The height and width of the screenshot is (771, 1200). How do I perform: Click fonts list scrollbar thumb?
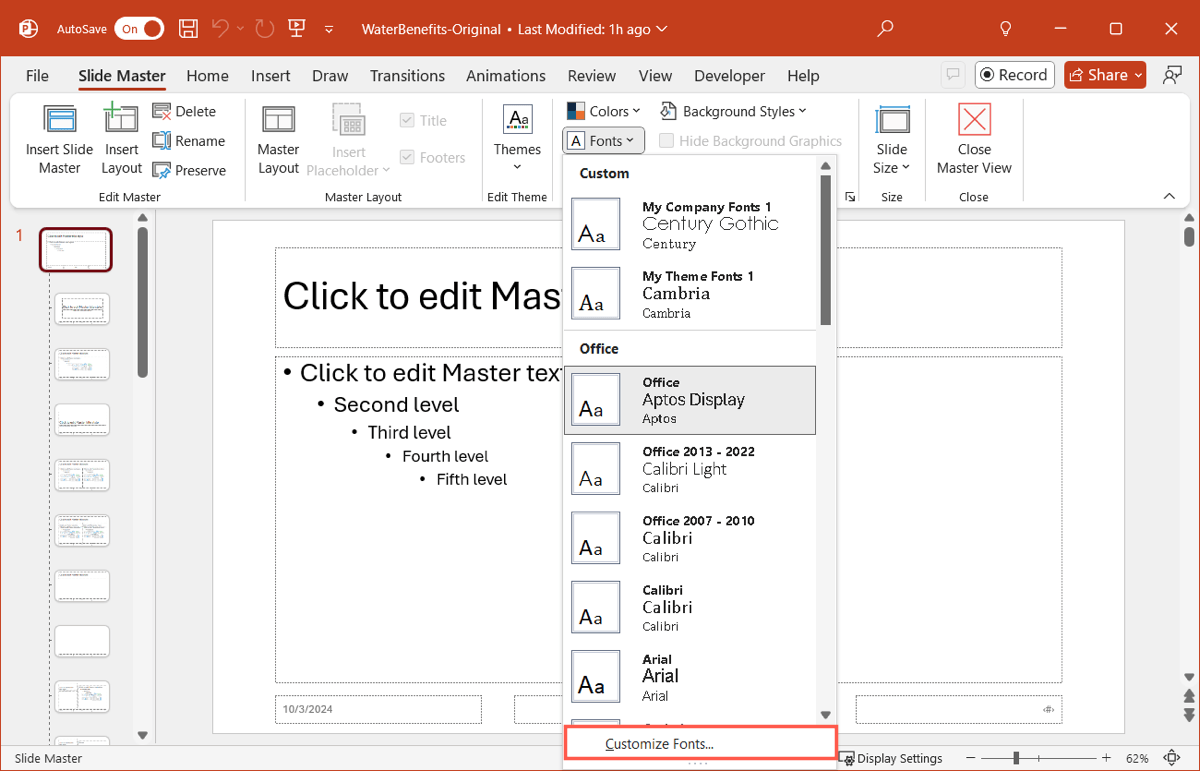click(x=826, y=250)
